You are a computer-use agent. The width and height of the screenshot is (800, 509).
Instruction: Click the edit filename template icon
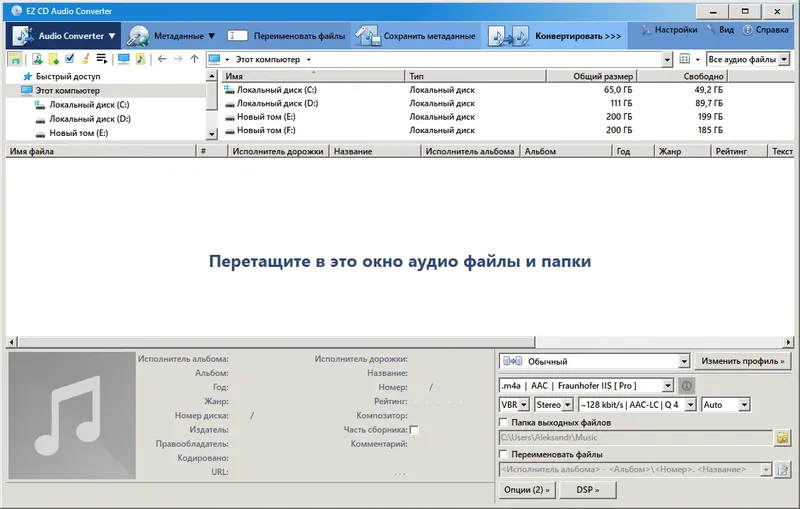tap(782, 469)
